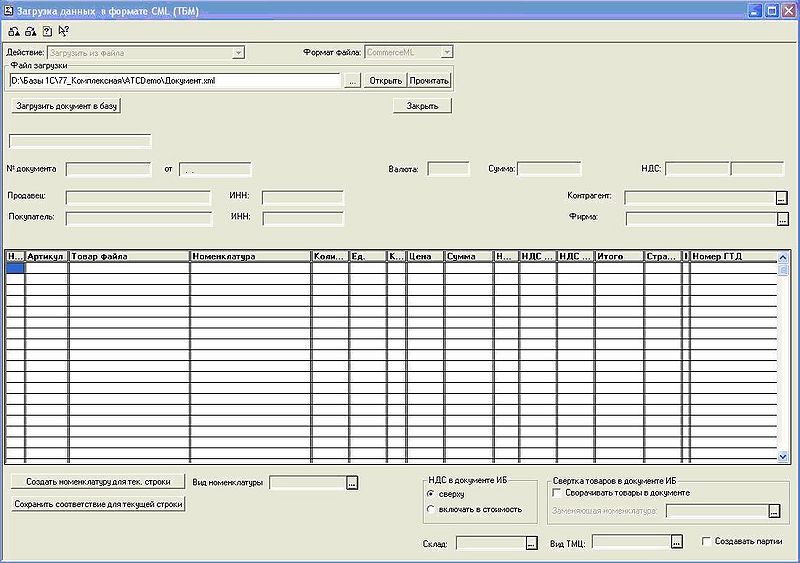Click the table's scroll down arrow
This screenshot has width=800, height=563.
783,456
